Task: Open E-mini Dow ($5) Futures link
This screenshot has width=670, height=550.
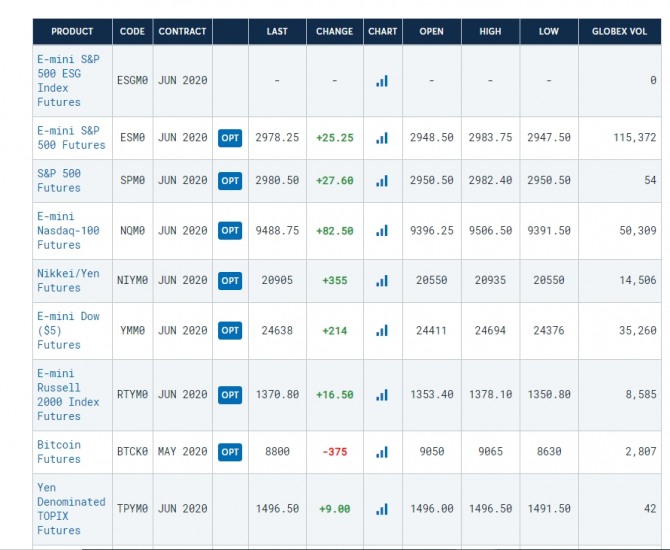Action: tap(68, 331)
